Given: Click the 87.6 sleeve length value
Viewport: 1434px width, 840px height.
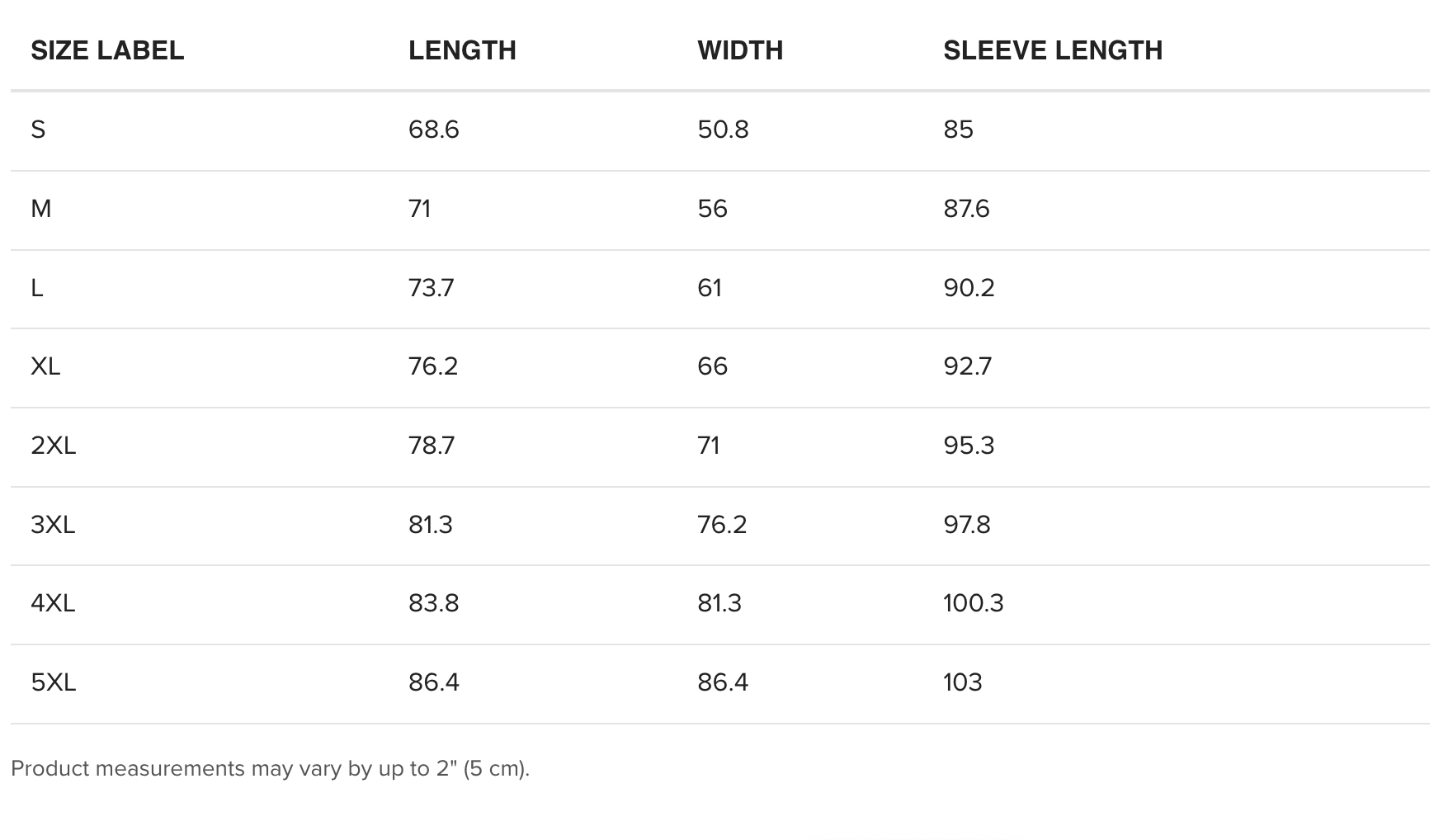Looking at the screenshot, I should coord(966,209).
